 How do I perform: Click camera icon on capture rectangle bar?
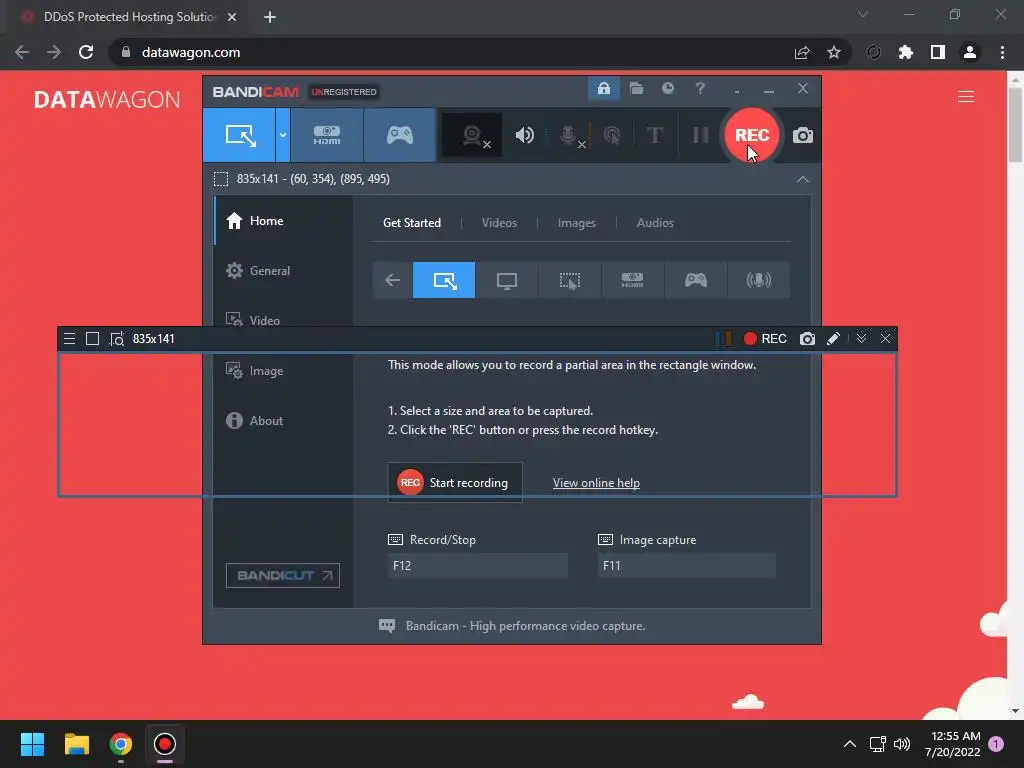[807, 338]
